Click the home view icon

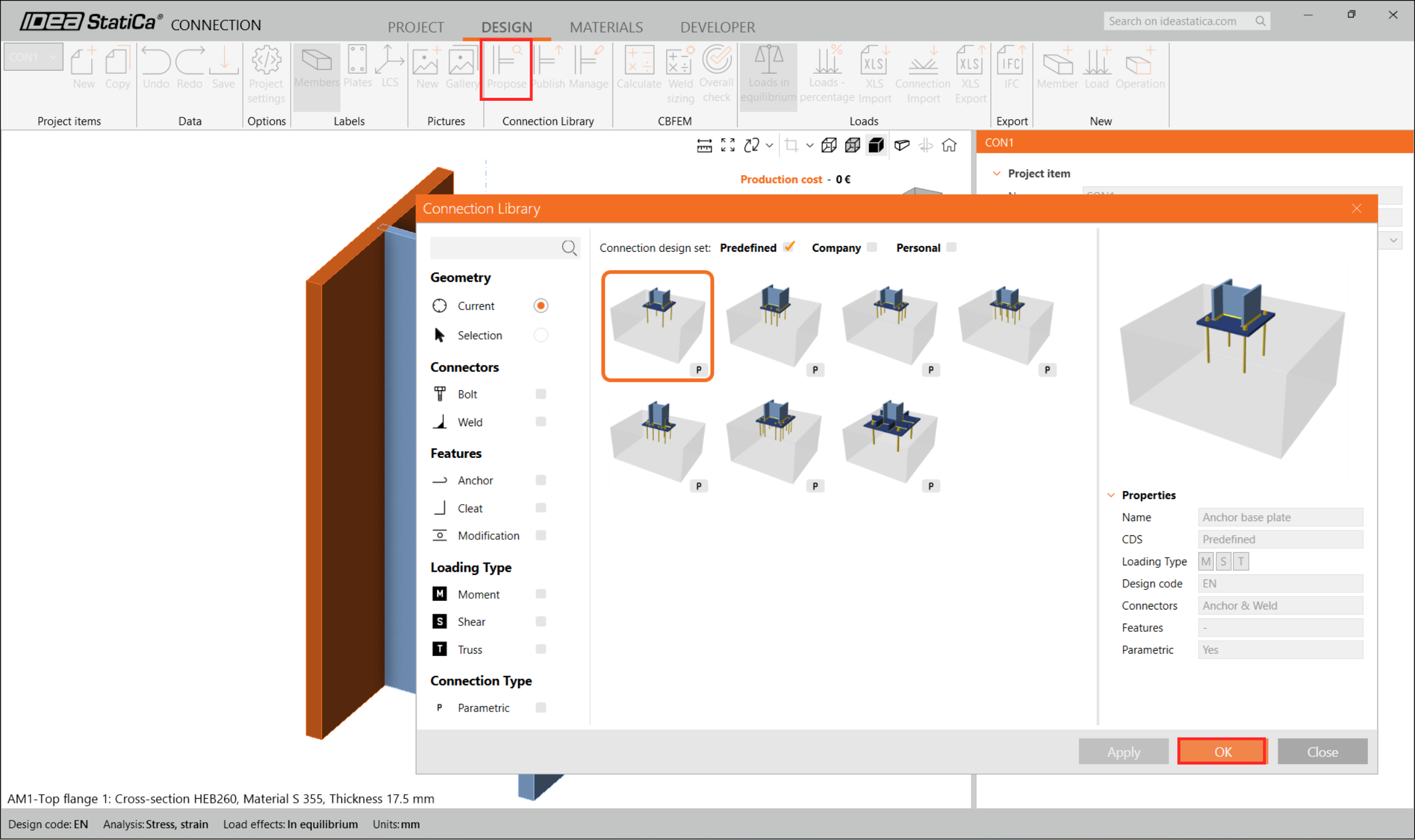coord(949,145)
